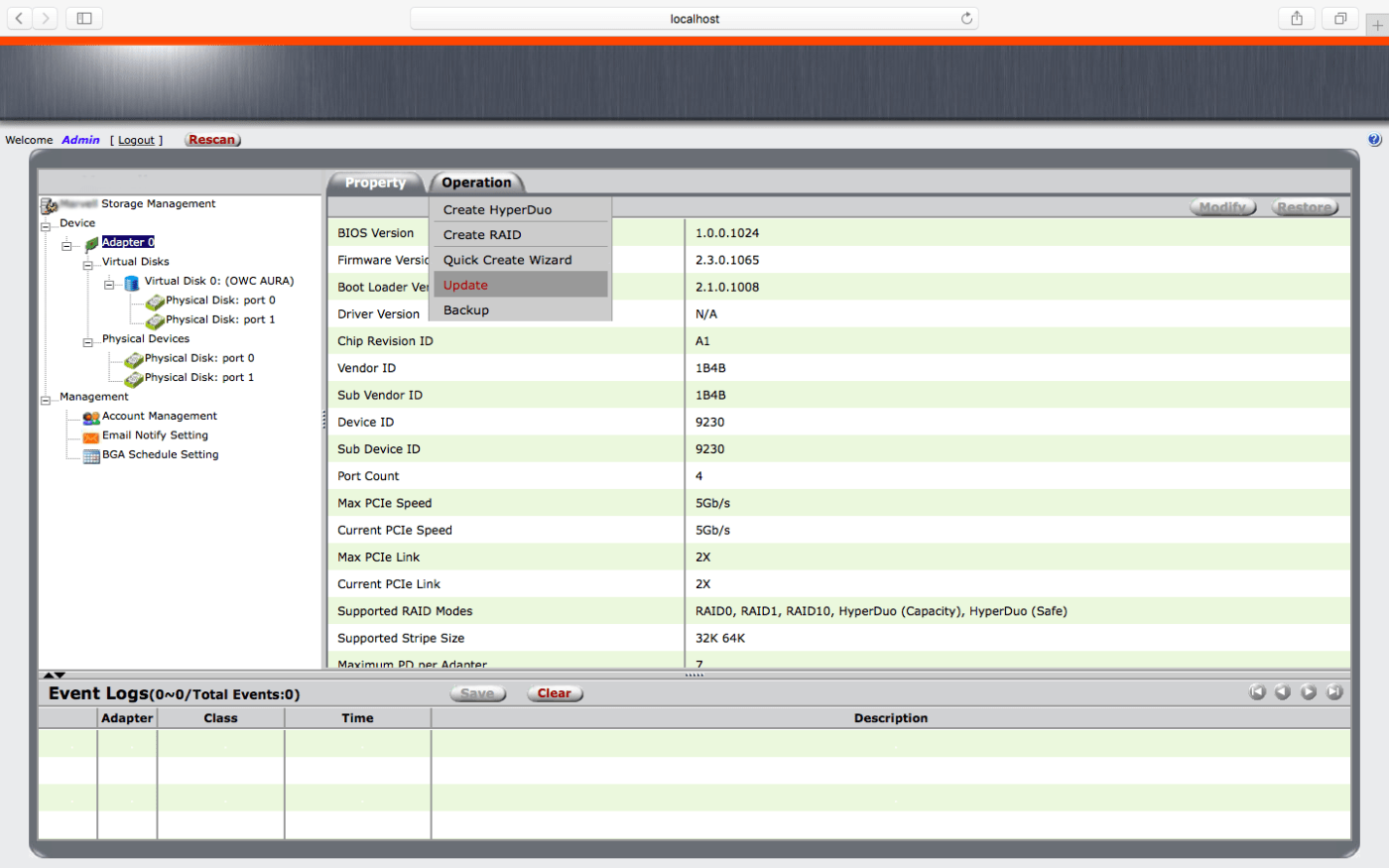Click the Admin username link
Image resolution: width=1389 pixels, height=868 pixels.
tap(80, 140)
